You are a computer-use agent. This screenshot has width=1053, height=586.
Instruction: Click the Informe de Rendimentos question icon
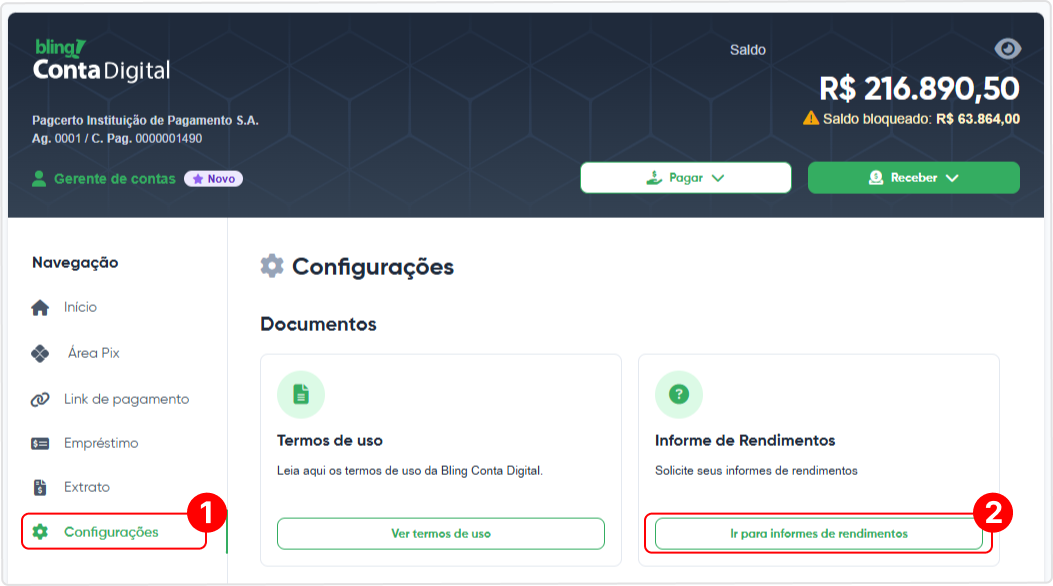[x=679, y=394]
